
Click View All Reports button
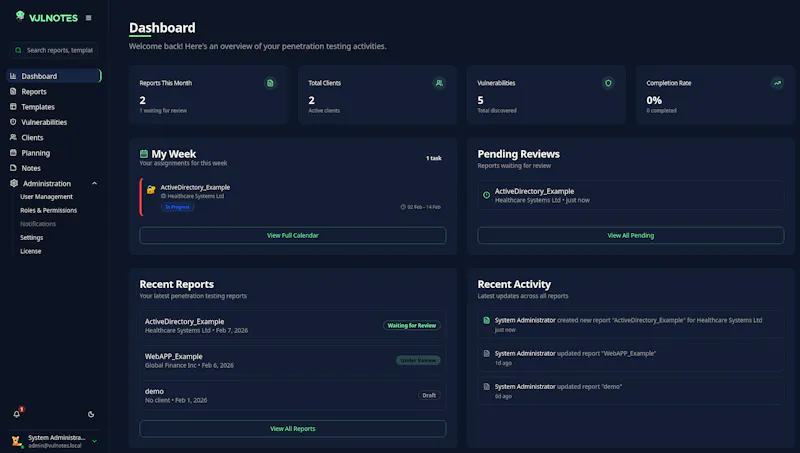click(x=293, y=429)
